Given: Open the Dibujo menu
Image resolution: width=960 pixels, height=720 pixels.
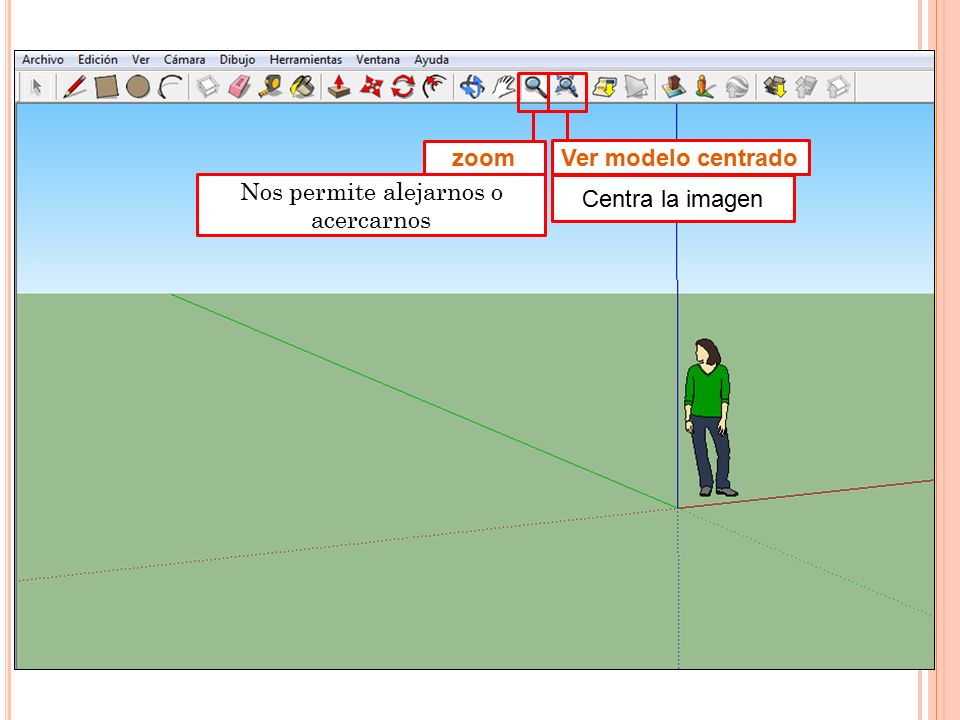Looking at the screenshot, I should point(238,59).
